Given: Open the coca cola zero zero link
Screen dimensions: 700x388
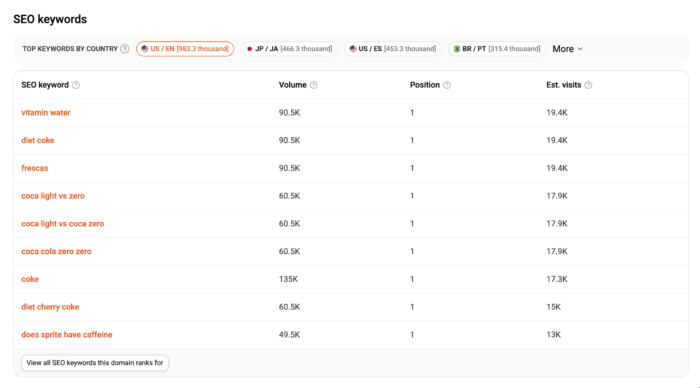Looking at the screenshot, I should (x=56, y=251).
